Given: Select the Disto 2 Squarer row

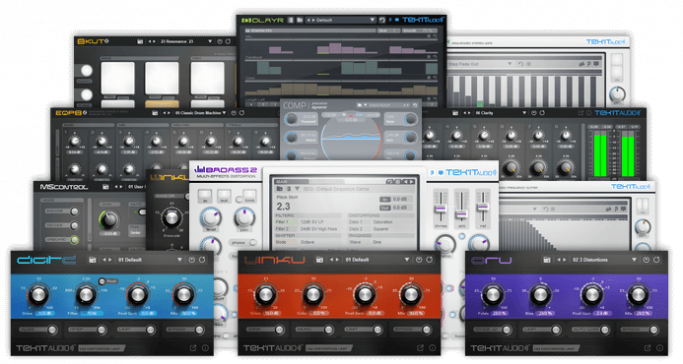Looking at the screenshot, I should click(381, 229).
